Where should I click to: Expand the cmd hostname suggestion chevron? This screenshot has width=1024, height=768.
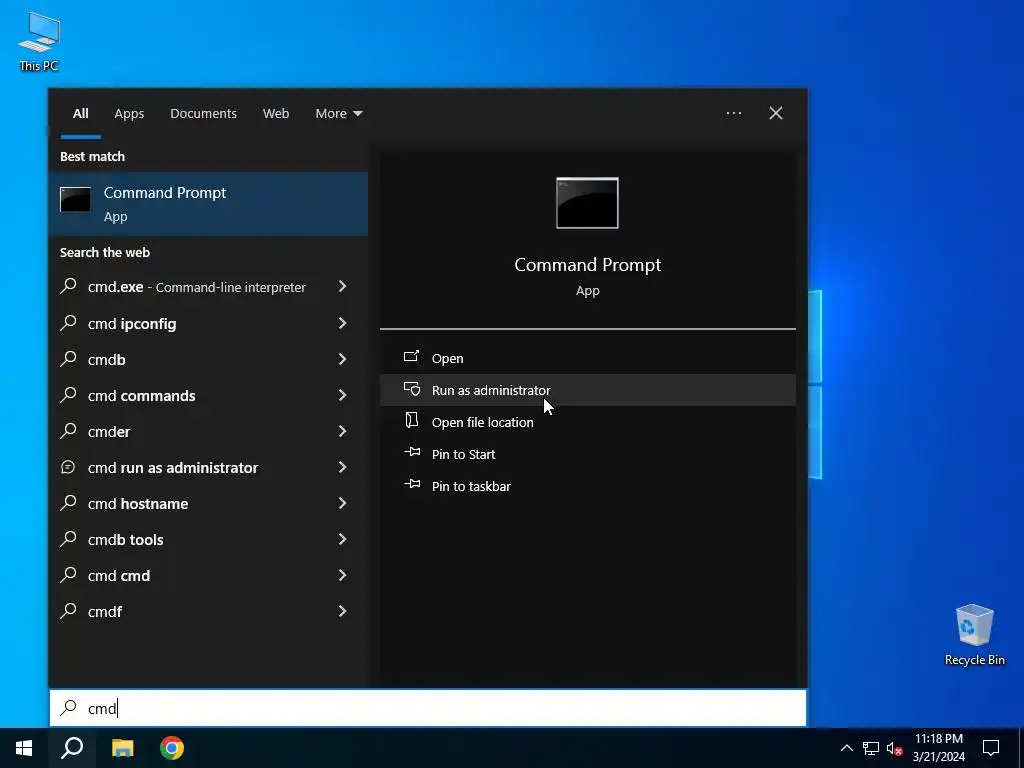point(342,502)
